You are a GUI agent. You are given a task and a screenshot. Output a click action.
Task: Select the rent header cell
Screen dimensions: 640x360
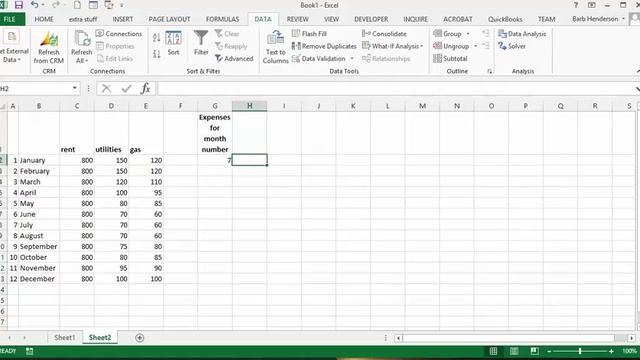click(x=77, y=133)
